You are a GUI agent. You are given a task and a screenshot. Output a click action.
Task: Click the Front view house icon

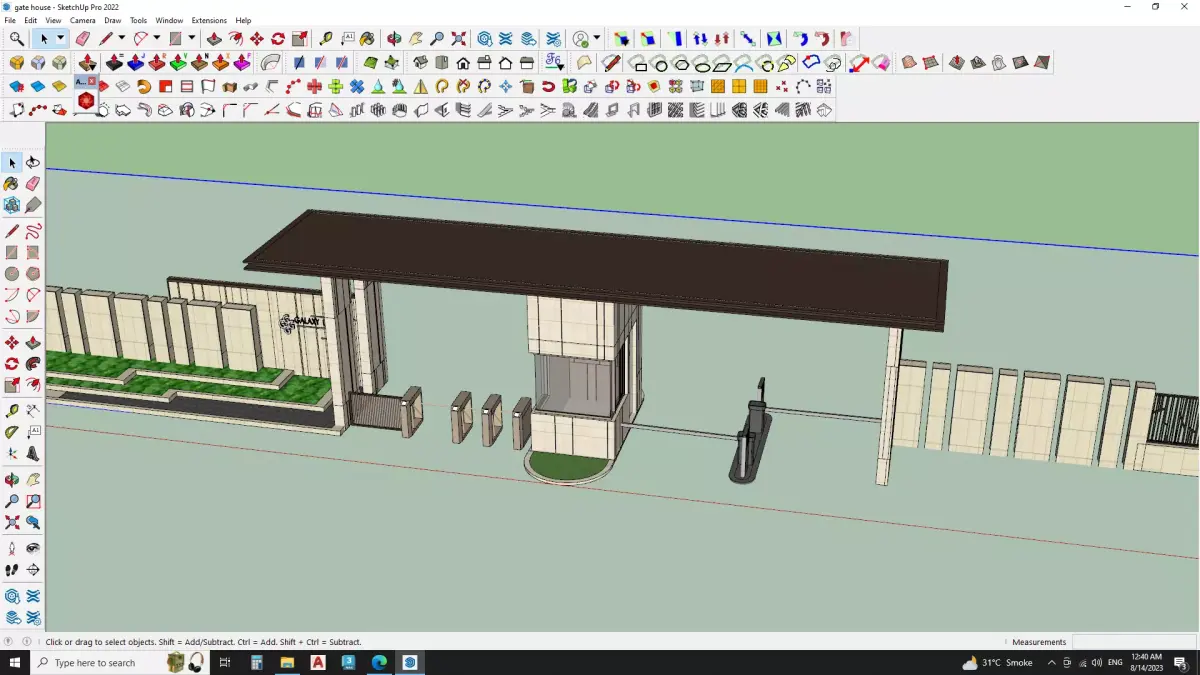(463, 63)
